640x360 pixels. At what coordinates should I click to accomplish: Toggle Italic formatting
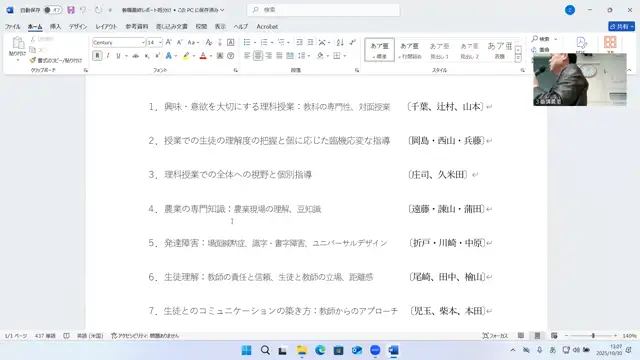108,56
